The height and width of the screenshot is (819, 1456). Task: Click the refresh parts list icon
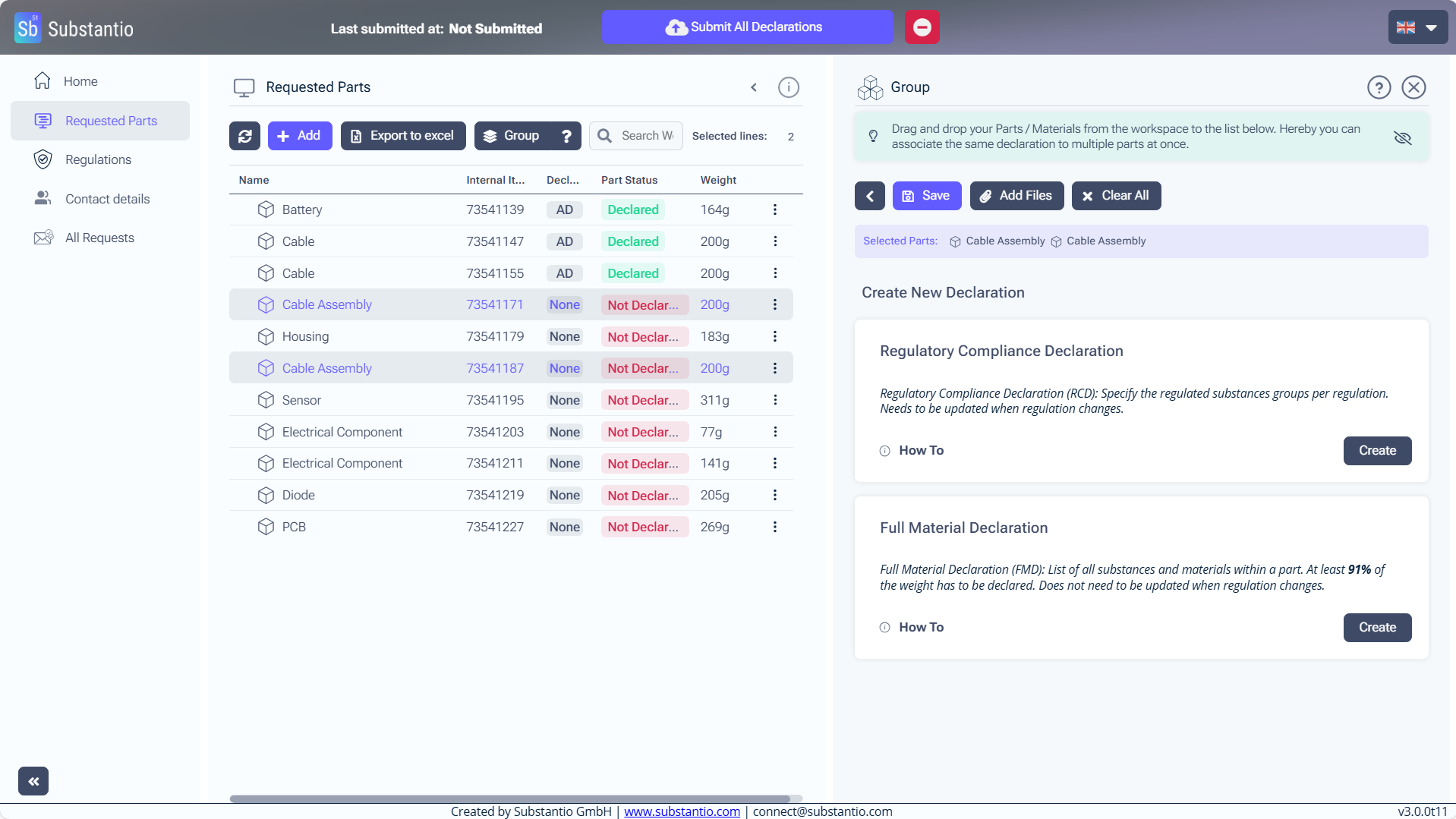coord(244,136)
